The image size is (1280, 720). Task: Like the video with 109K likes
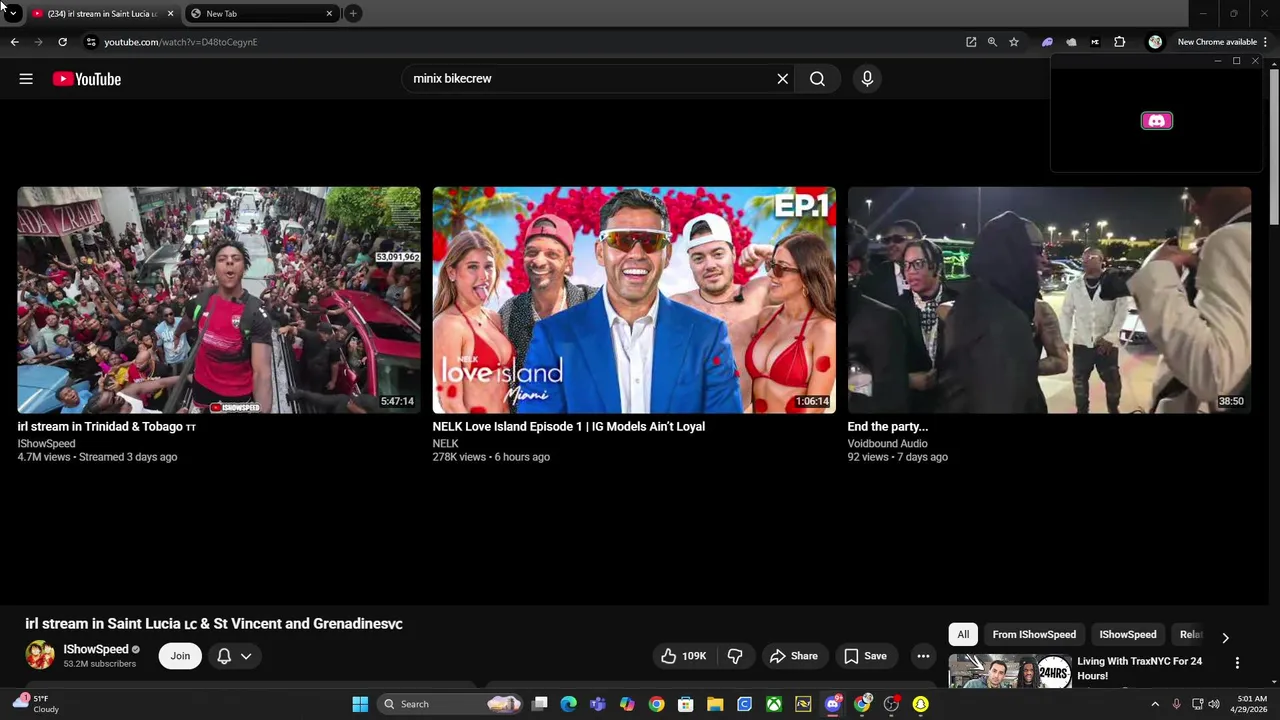pos(684,656)
